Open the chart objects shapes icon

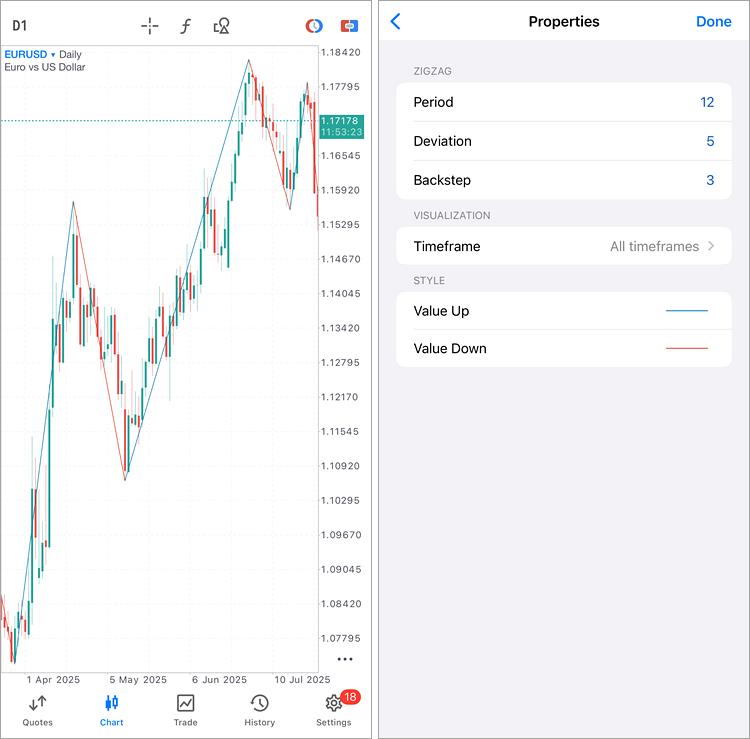point(222,26)
